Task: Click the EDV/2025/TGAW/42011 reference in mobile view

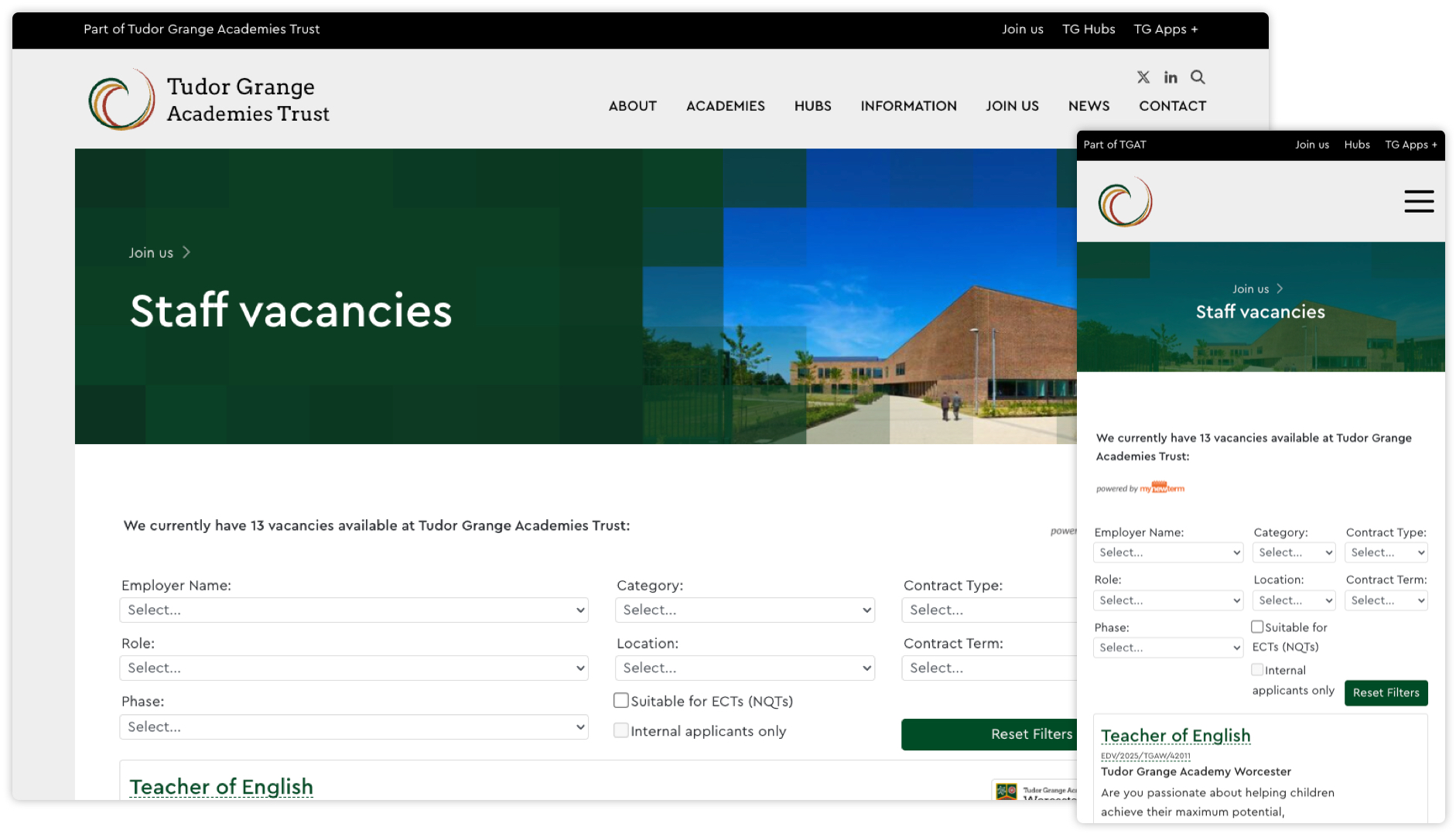Action: pos(1145,756)
